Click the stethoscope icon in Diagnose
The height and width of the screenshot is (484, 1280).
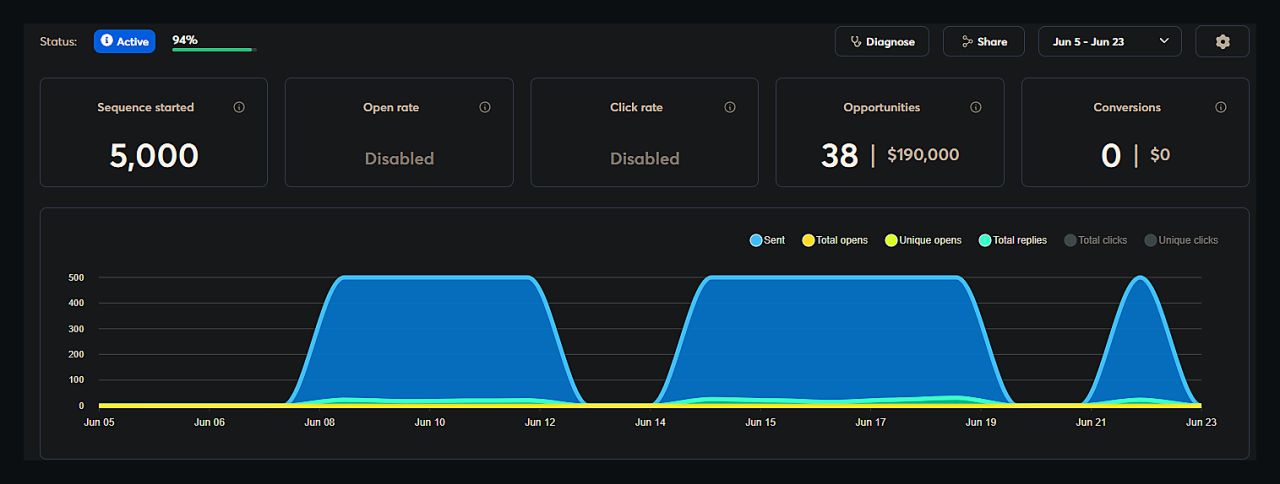[x=856, y=42]
